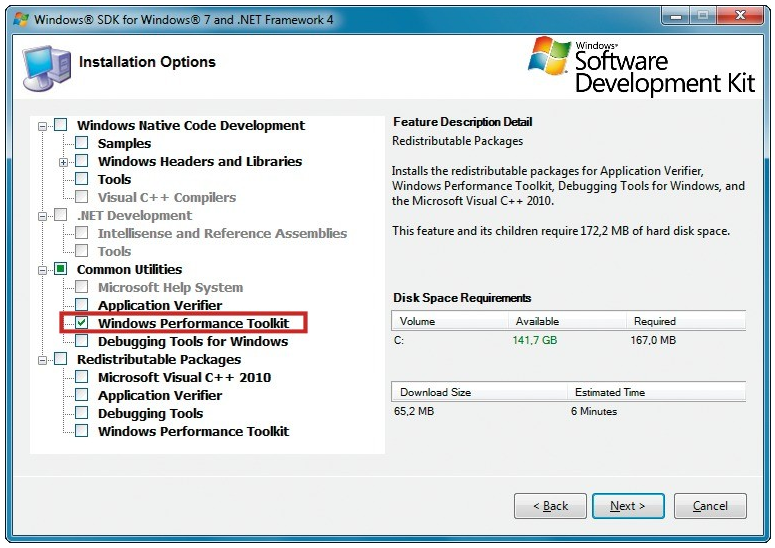The width and height of the screenshot is (775, 548).
Task: Proceed by clicking Next
Action: 628,506
